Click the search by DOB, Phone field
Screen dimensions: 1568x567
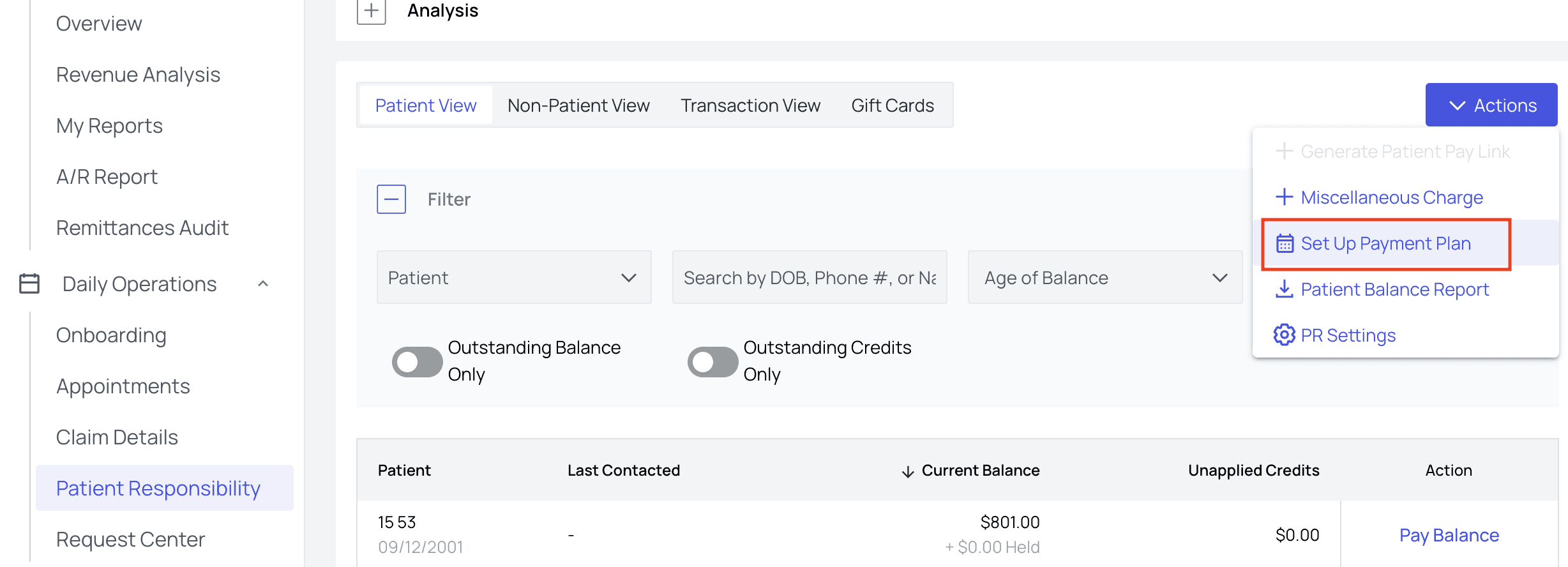point(809,278)
